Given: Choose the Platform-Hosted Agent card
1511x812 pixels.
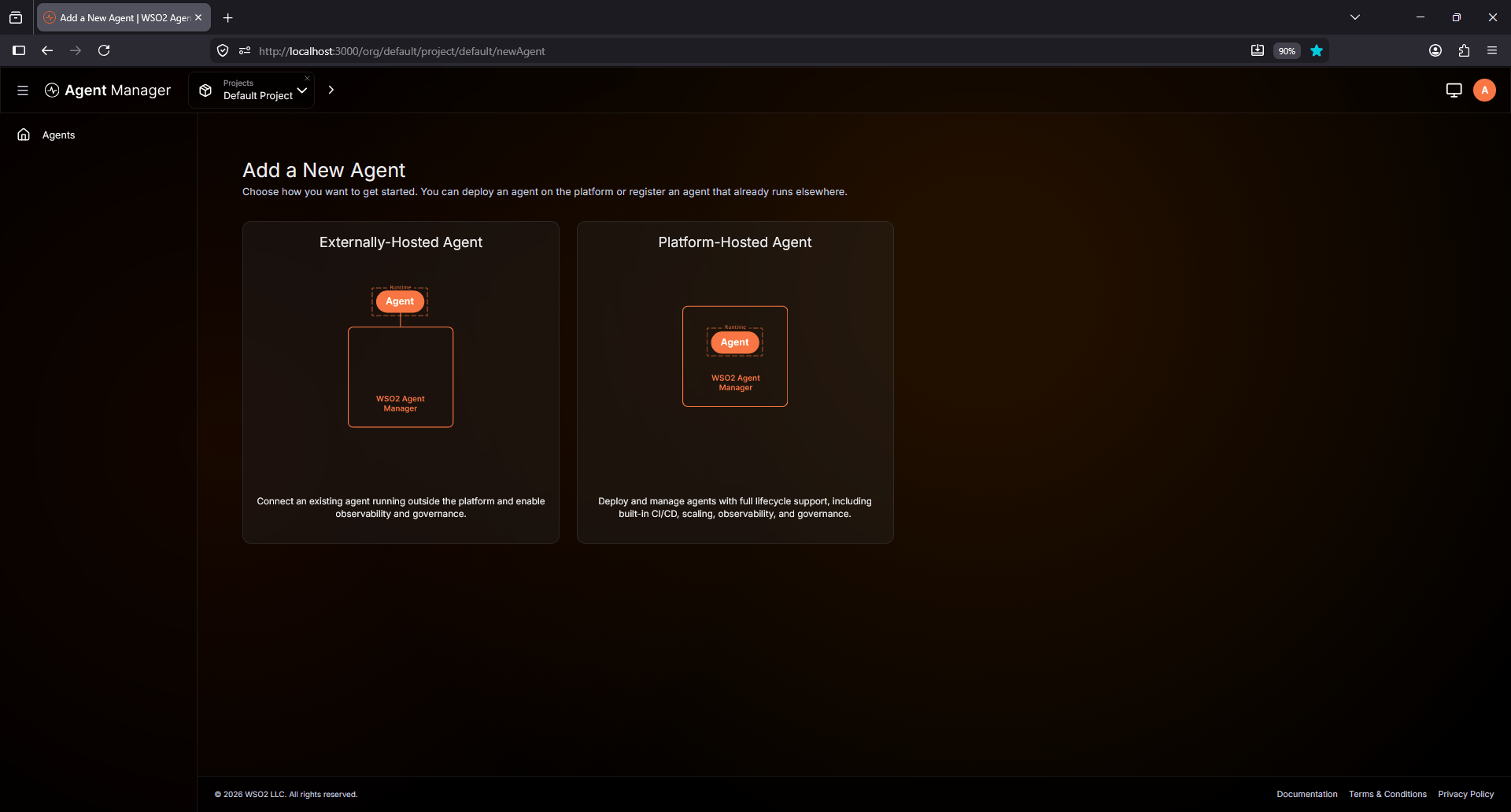Looking at the screenshot, I should [735, 382].
